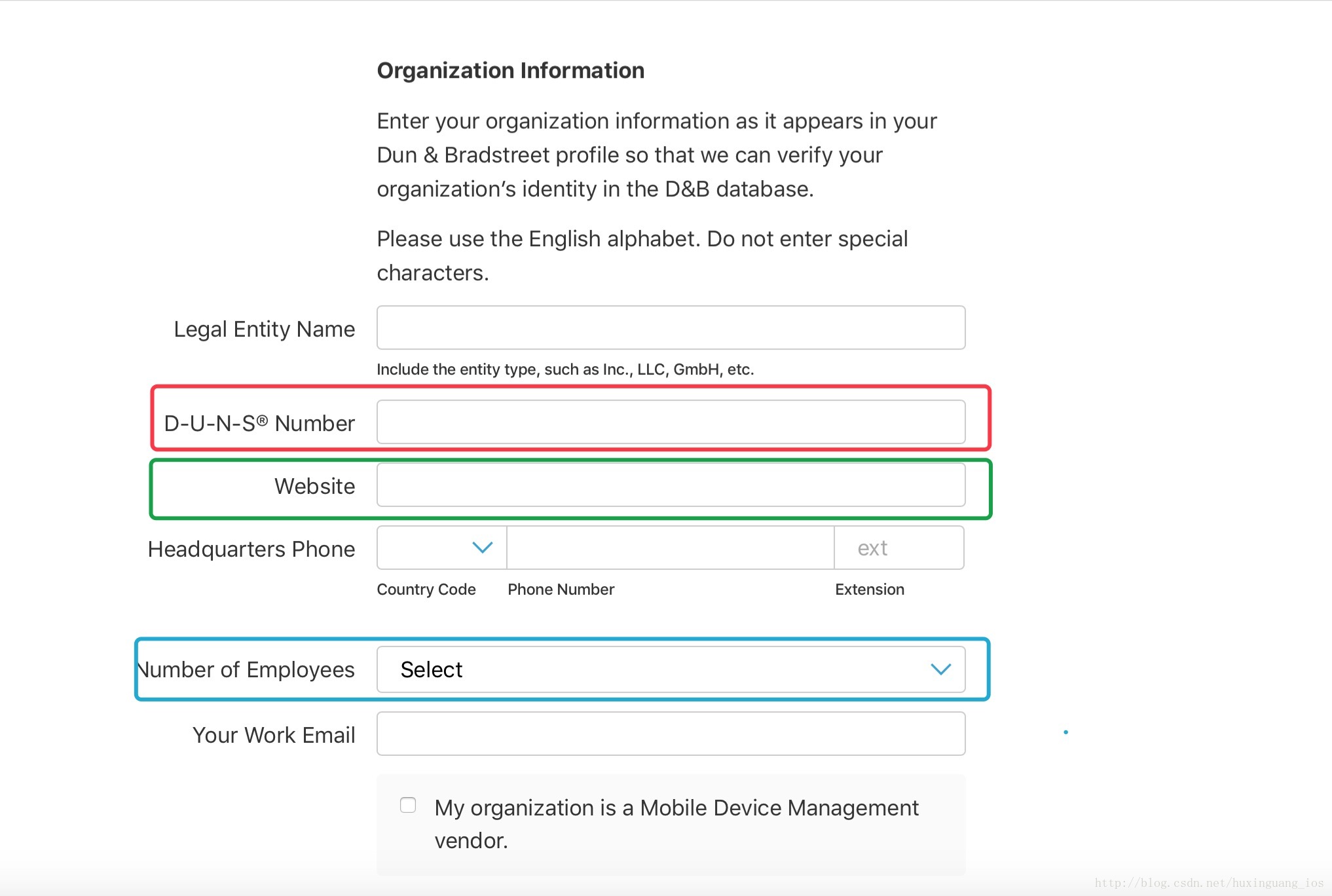The image size is (1332, 896).
Task: Expand the Number of Employees Select dropdown
Action: click(x=671, y=669)
